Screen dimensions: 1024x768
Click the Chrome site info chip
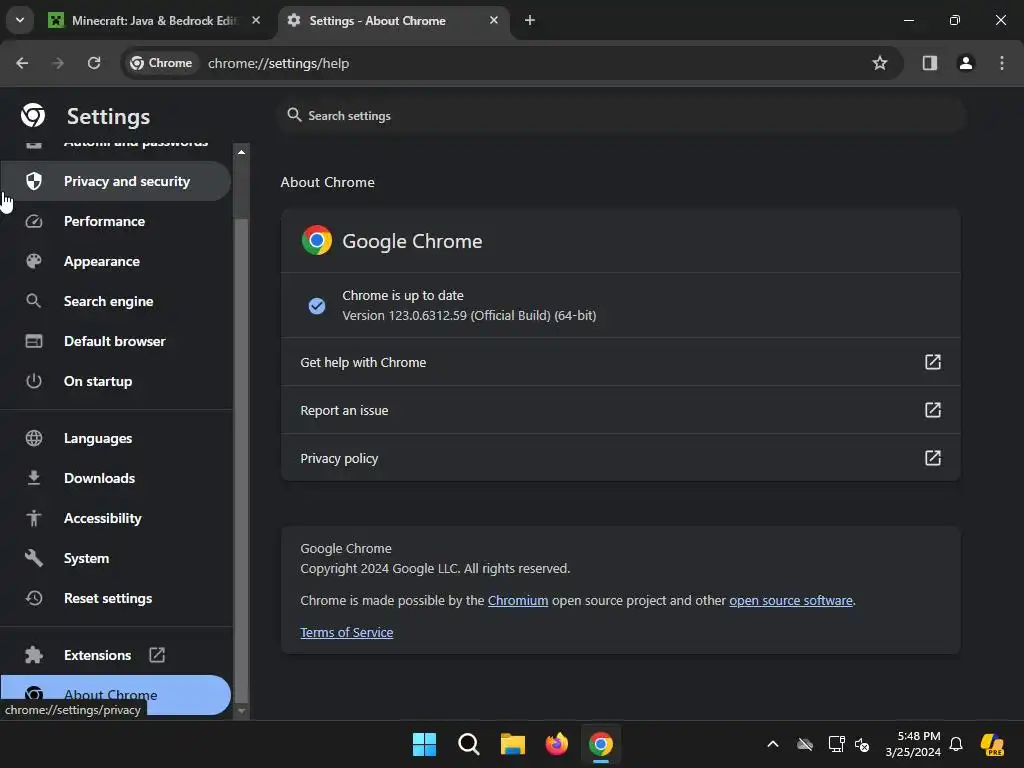pyautogui.click(x=161, y=63)
